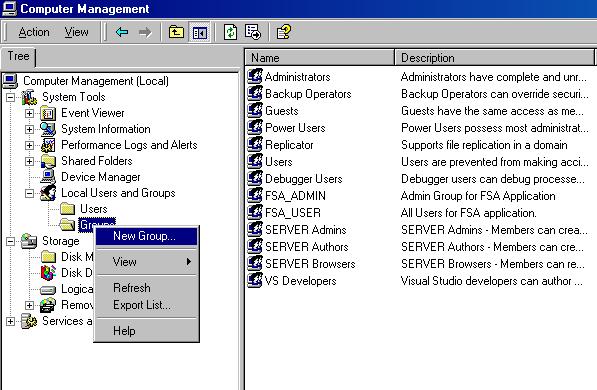
Task: Select the SERVER Admins group icon
Action: (x=255, y=230)
